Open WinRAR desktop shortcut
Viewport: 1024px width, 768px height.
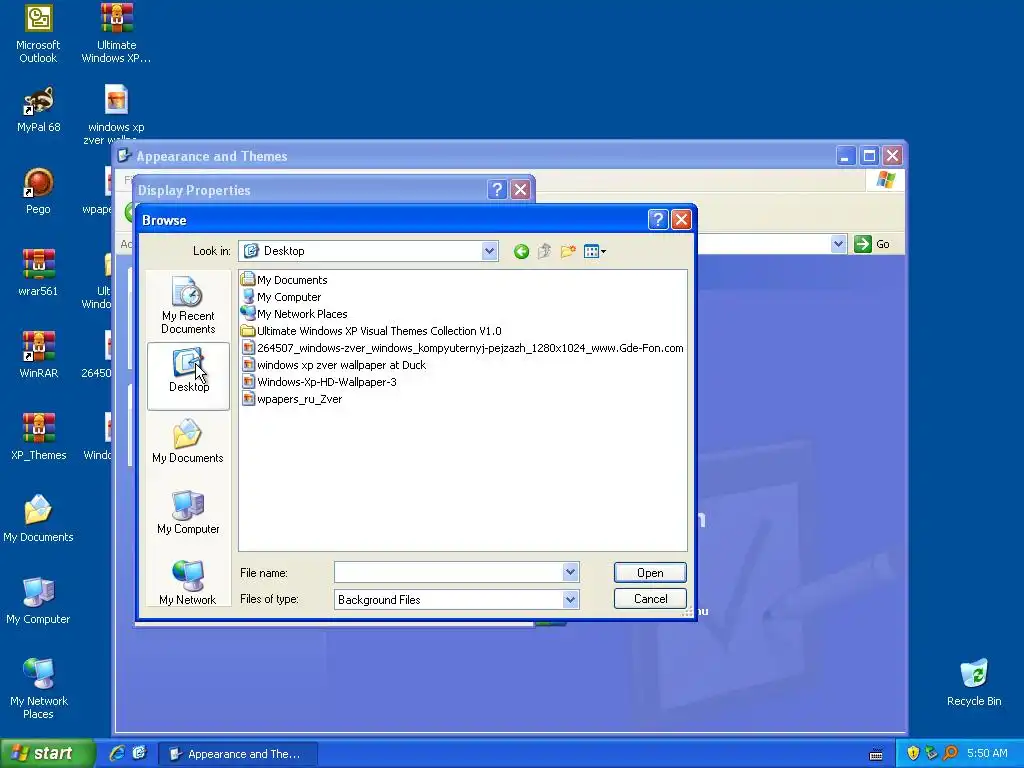tap(39, 355)
